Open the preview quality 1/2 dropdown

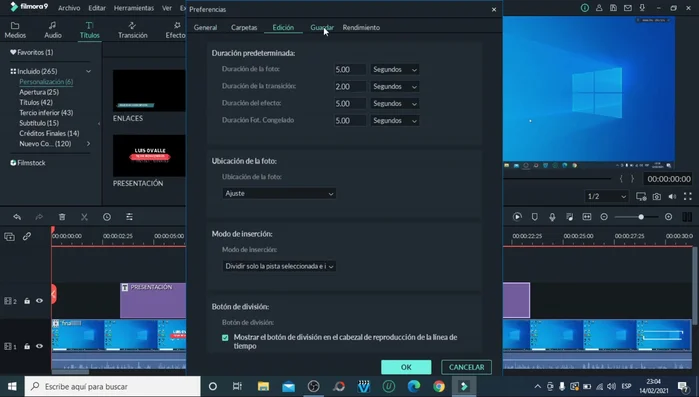[606, 196]
